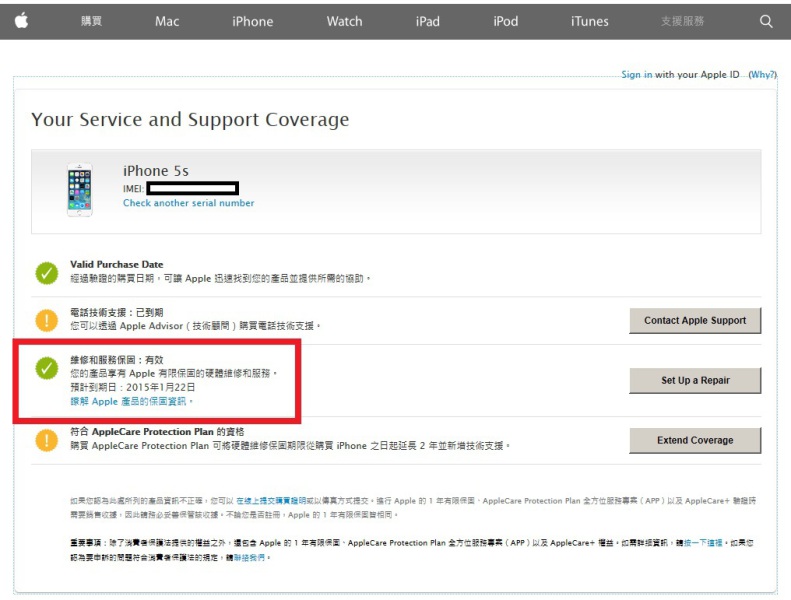Click green checkmark beside Valid Purchase Date
The height and width of the screenshot is (600, 791).
click(47, 273)
